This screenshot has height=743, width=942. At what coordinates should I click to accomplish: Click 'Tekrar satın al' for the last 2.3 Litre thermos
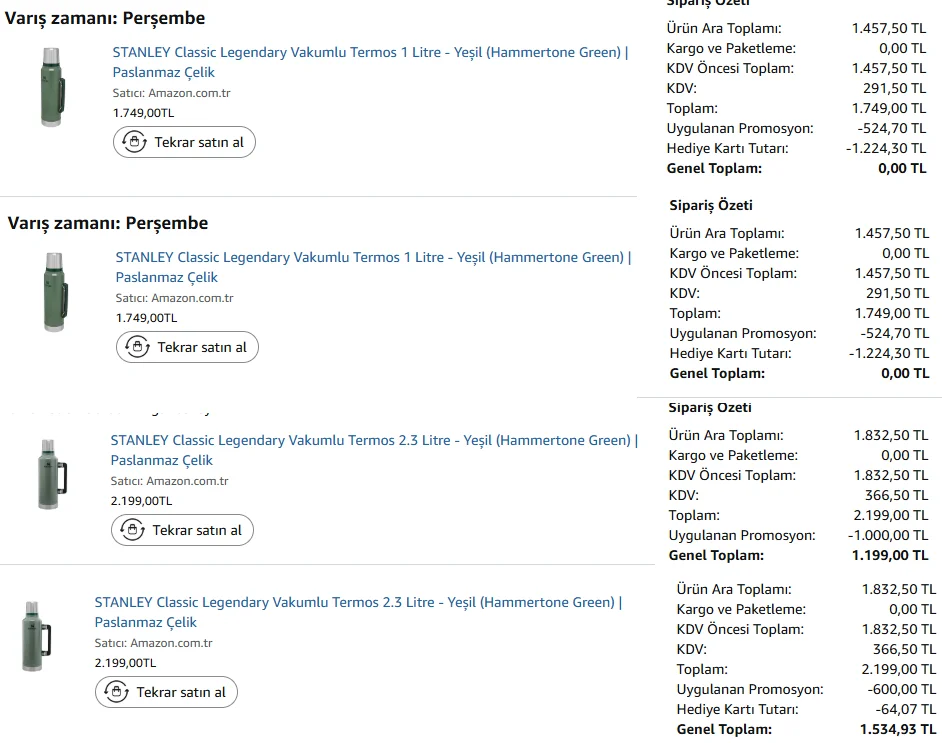pyautogui.click(x=166, y=692)
